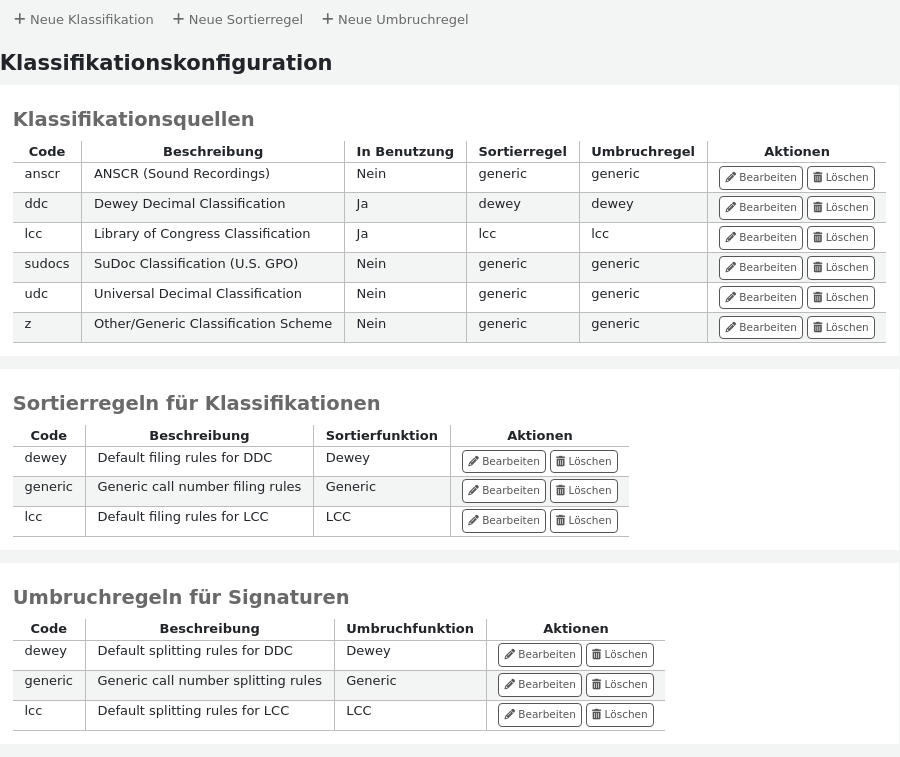Click the pencil icon for the dewey sorting rule
The width and height of the screenshot is (900, 757).
474,461
